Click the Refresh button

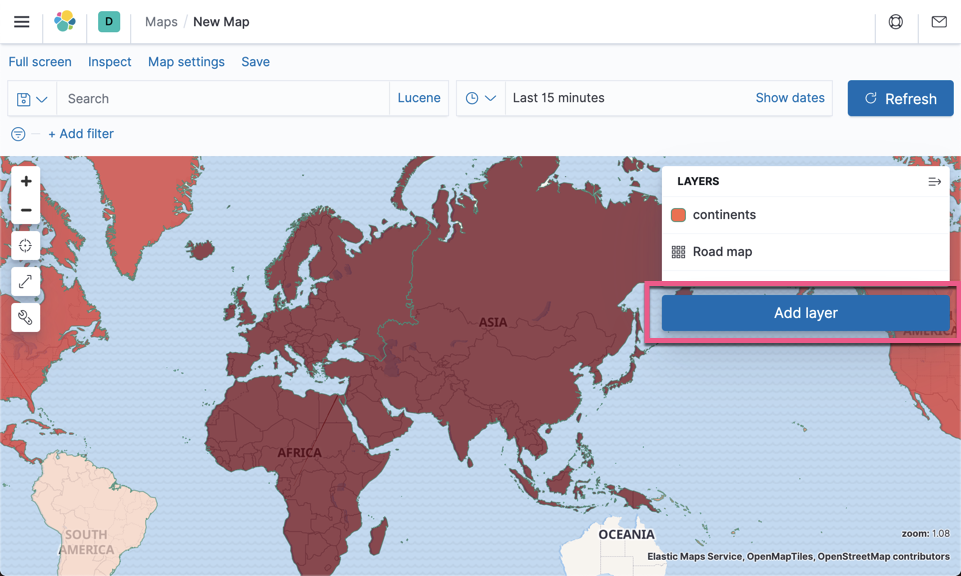pyautogui.click(x=900, y=98)
